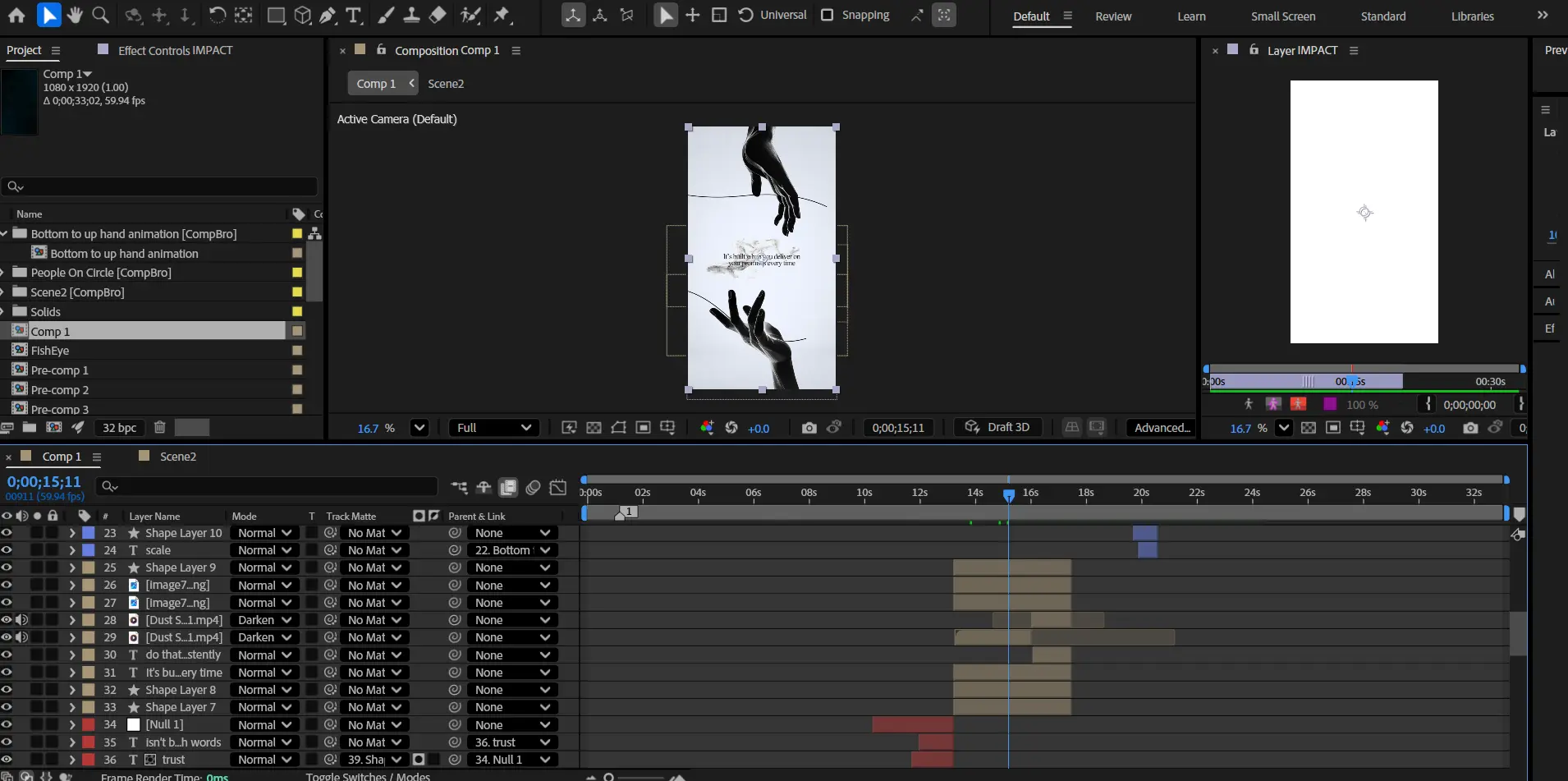This screenshot has width=1568, height=781.
Task: Take a snapshot with camera icon
Action: 809,428
